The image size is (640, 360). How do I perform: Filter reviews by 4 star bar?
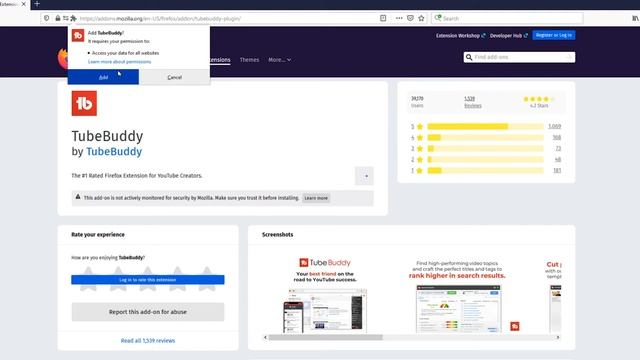coord(485,138)
